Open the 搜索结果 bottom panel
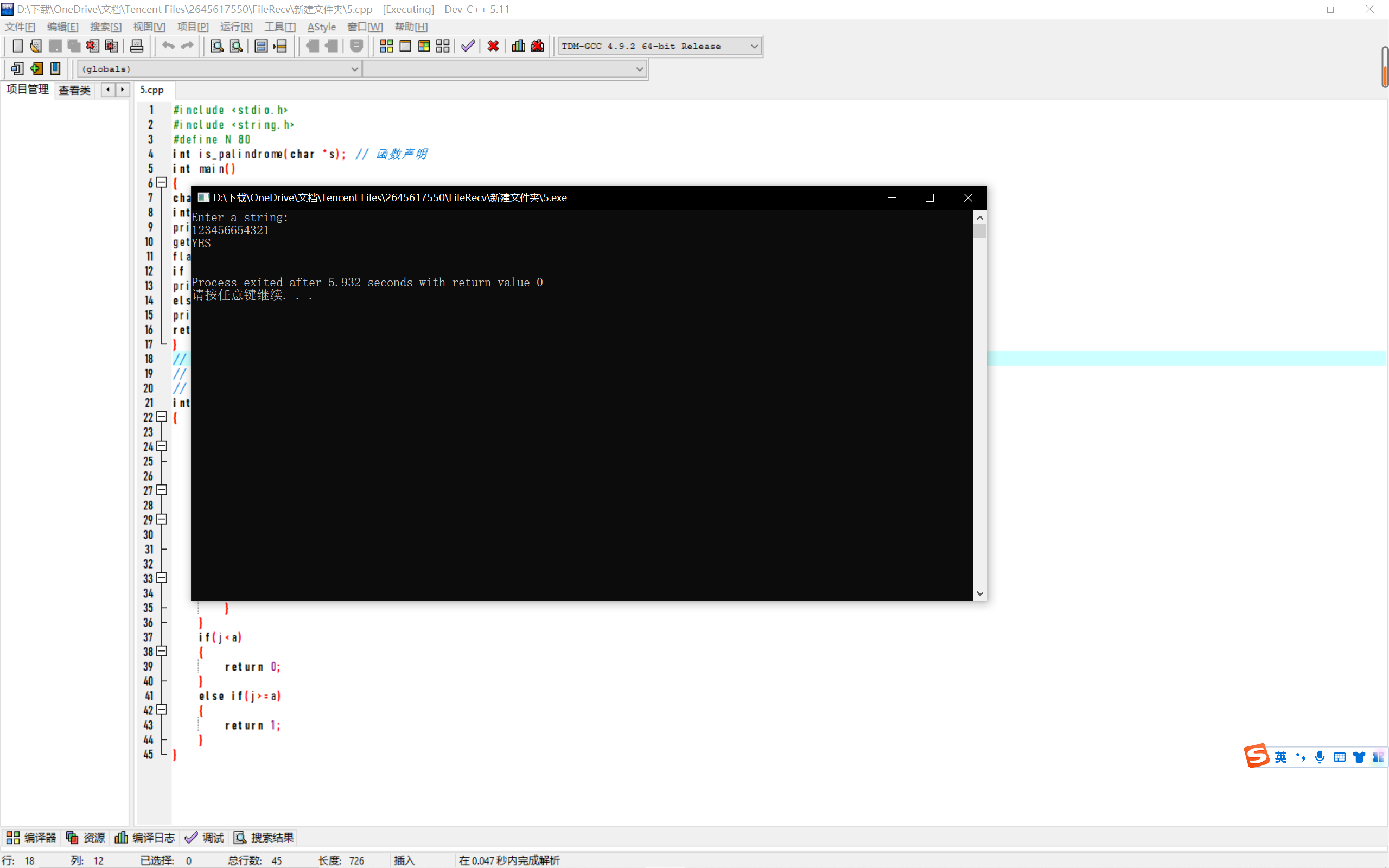Image resolution: width=1389 pixels, height=868 pixels. pos(265,838)
